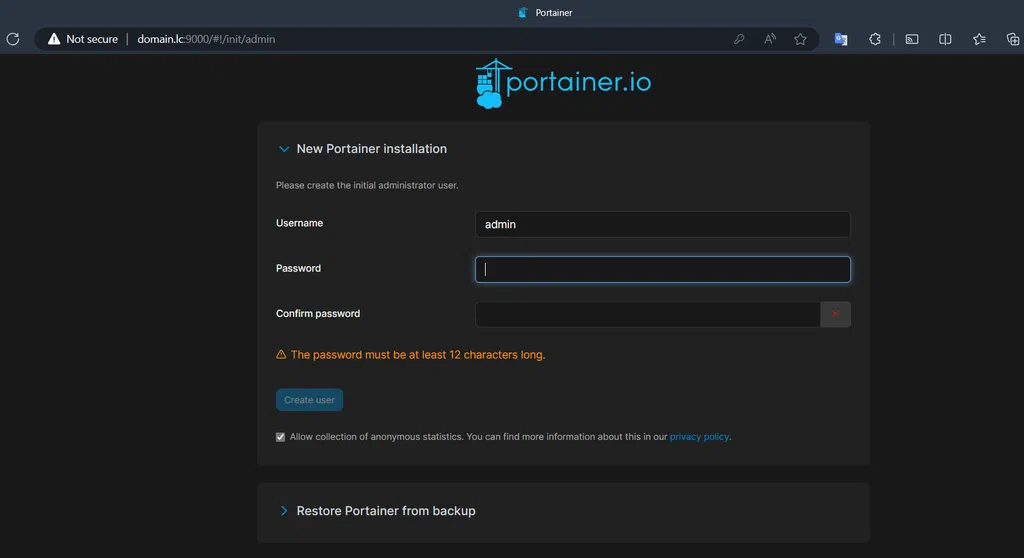
Task: Open the split screen icon
Action: pos(945,39)
